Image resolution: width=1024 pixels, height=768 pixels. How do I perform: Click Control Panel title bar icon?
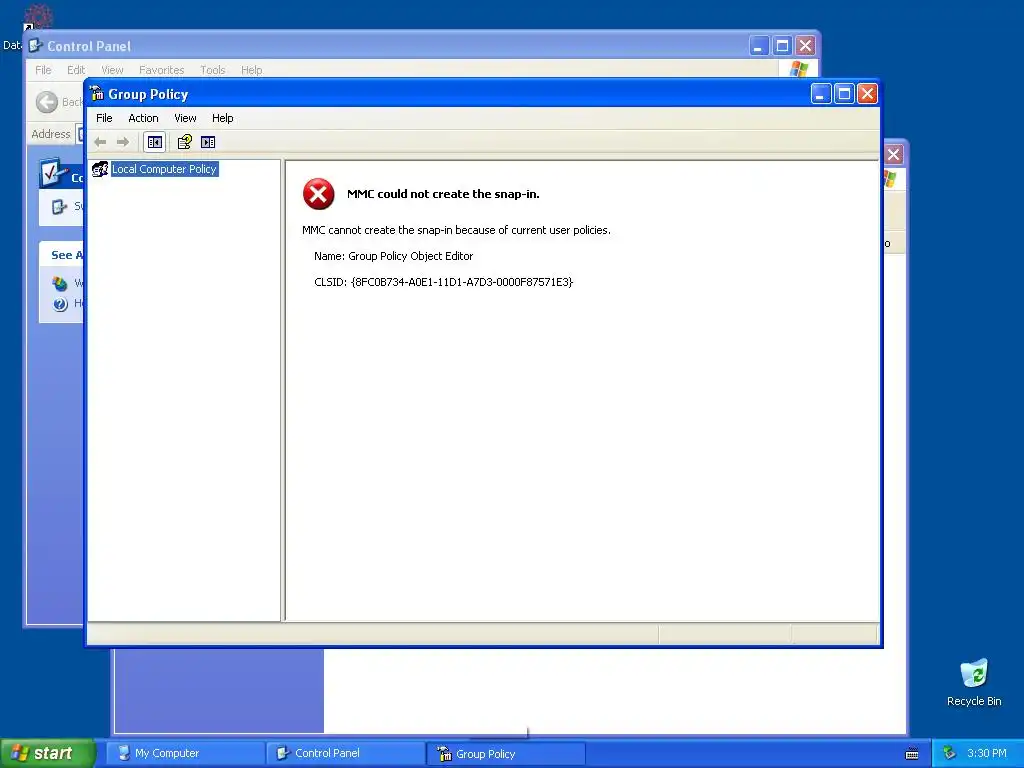point(35,46)
